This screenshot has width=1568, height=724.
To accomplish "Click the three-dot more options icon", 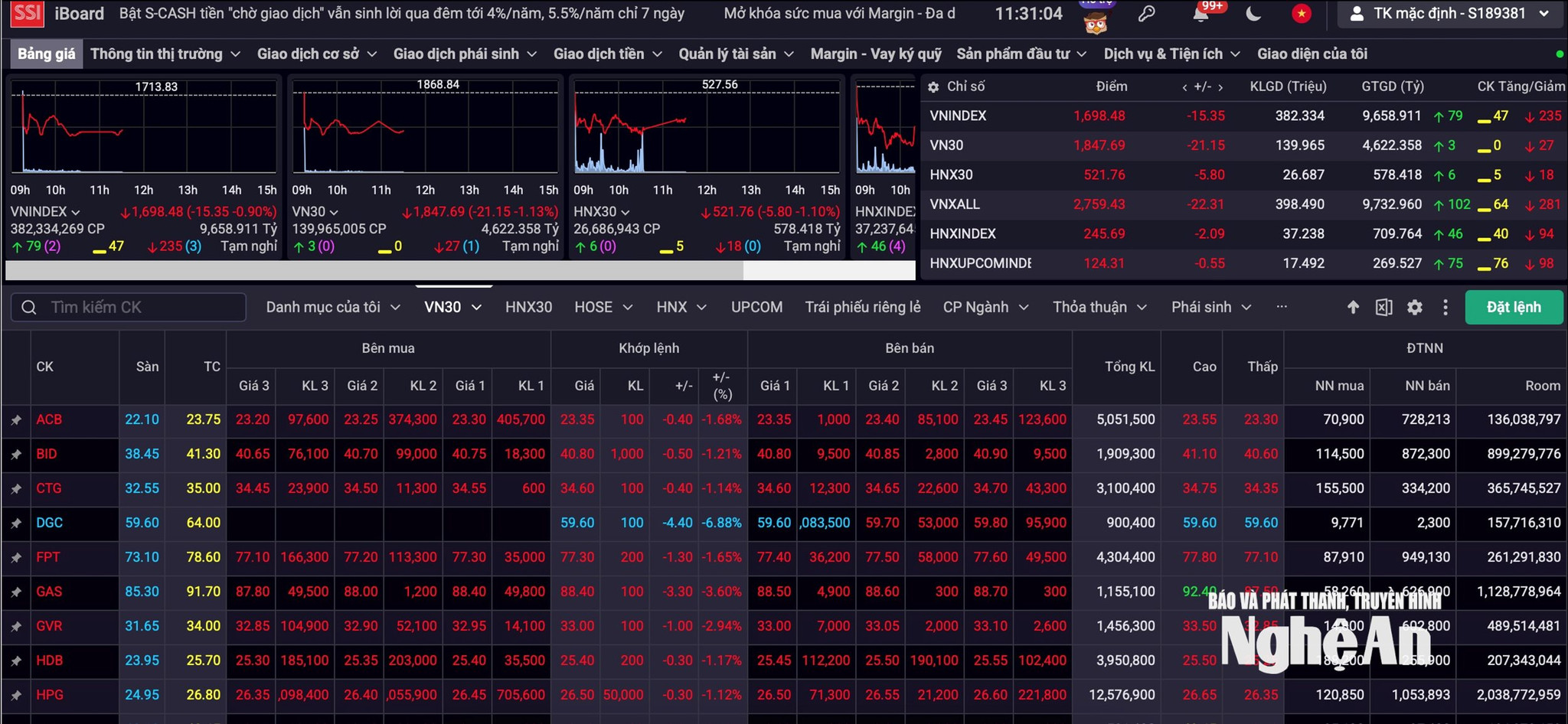I will point(1445,307).
